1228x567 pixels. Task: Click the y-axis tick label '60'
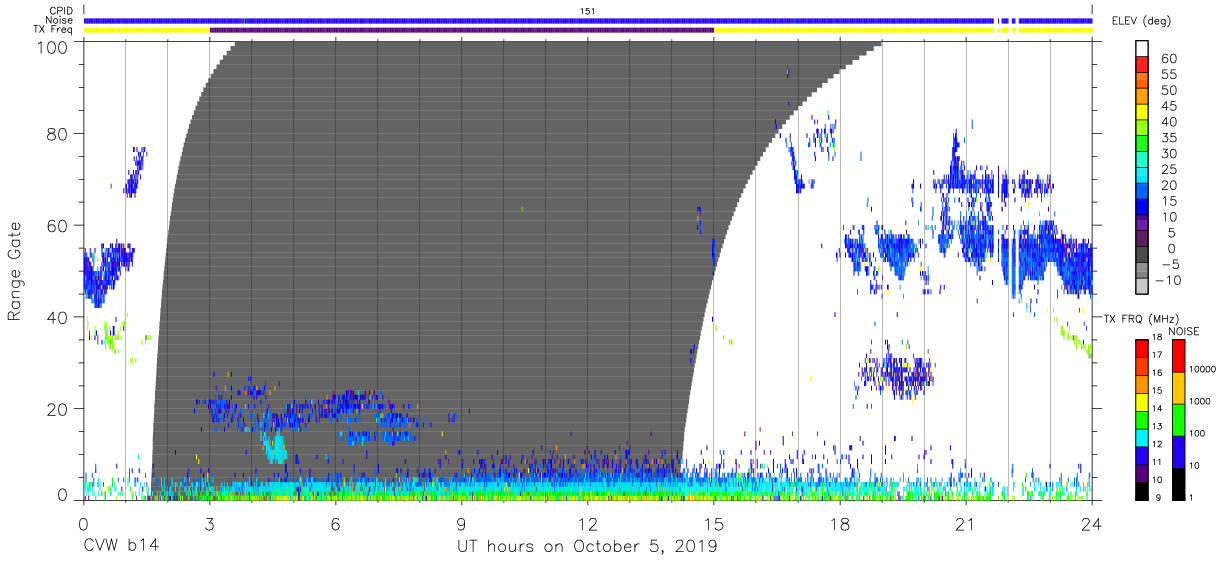point(58,225)
